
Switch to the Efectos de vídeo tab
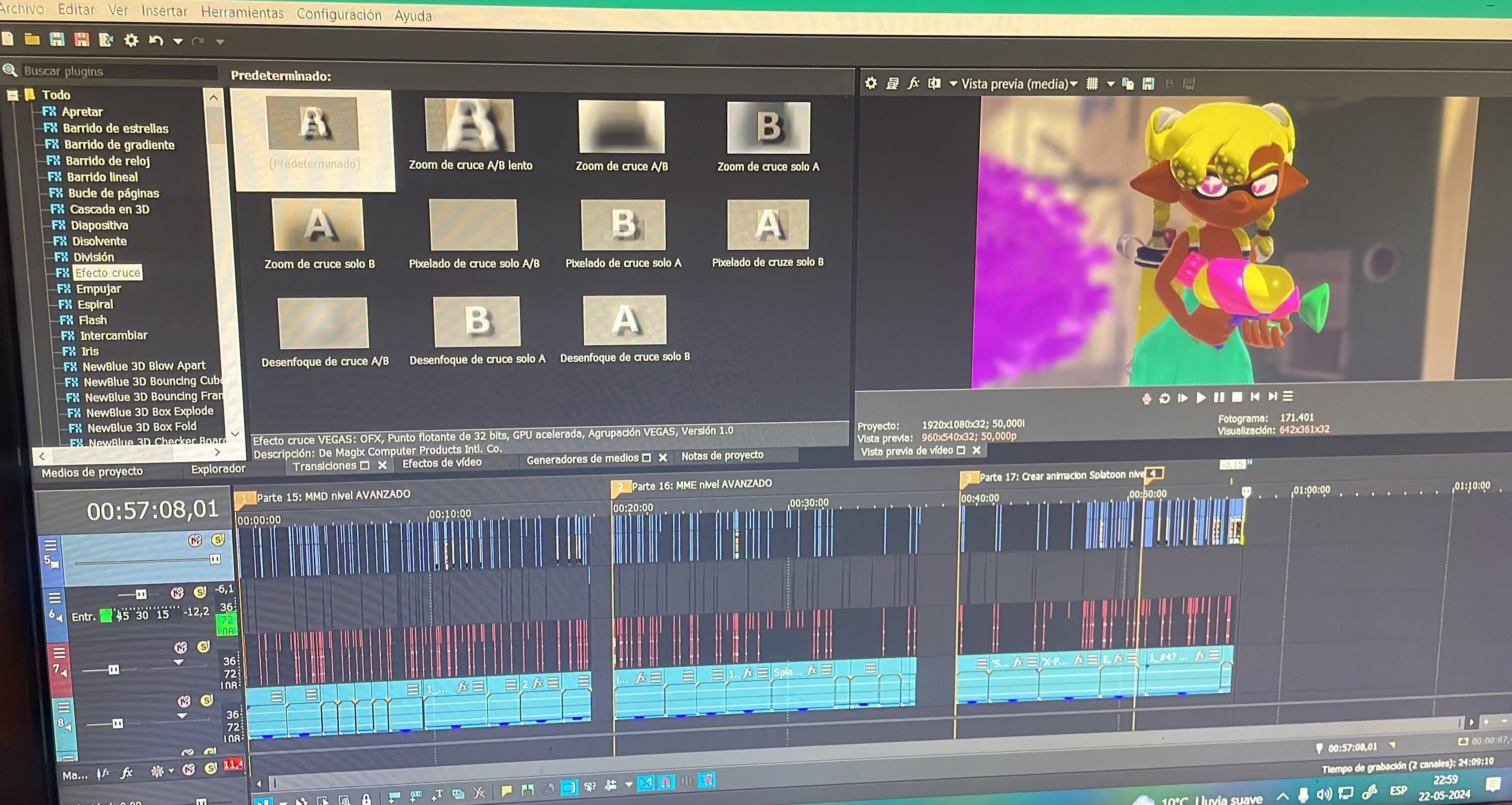click(x=442, y=462)
